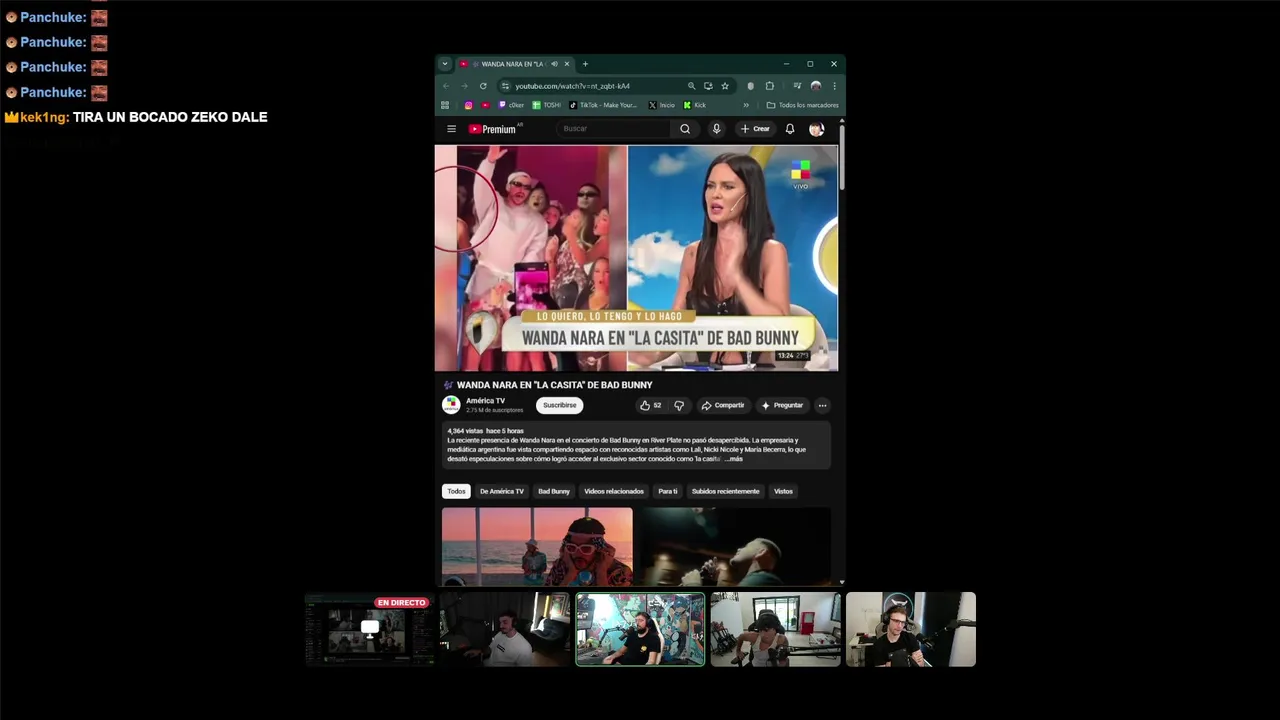Screen dimensions: 1280x720
Task: Open the TikTok bookmark
Action: click(x=603, y=105)
